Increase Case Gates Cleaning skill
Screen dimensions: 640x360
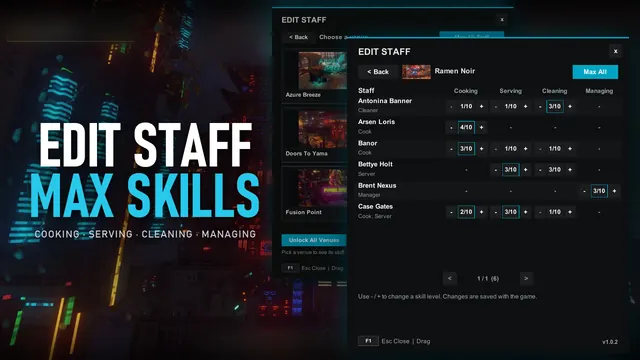tap(570, 212)
